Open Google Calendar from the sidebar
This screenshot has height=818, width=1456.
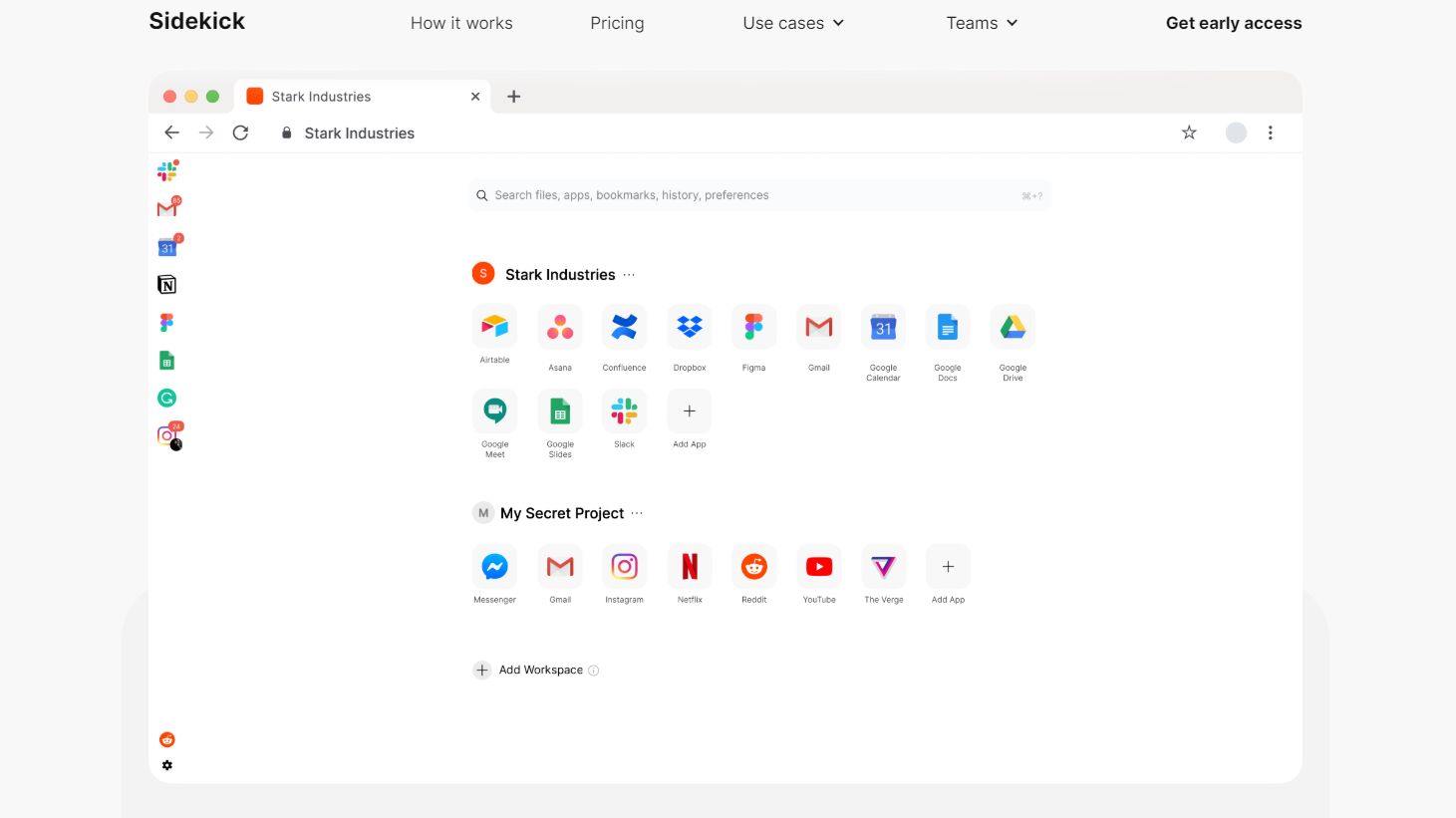[x=166, y=246]
